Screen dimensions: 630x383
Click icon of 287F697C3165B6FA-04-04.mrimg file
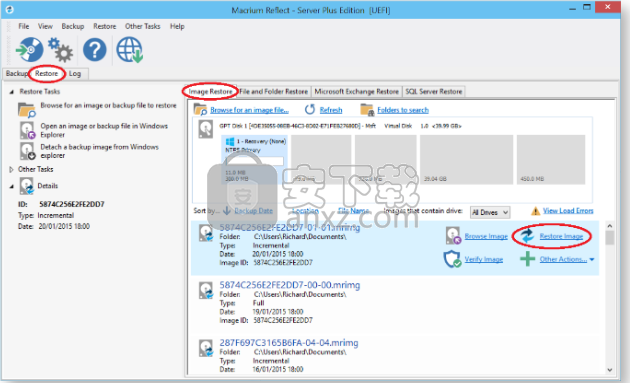click(206, 348)
